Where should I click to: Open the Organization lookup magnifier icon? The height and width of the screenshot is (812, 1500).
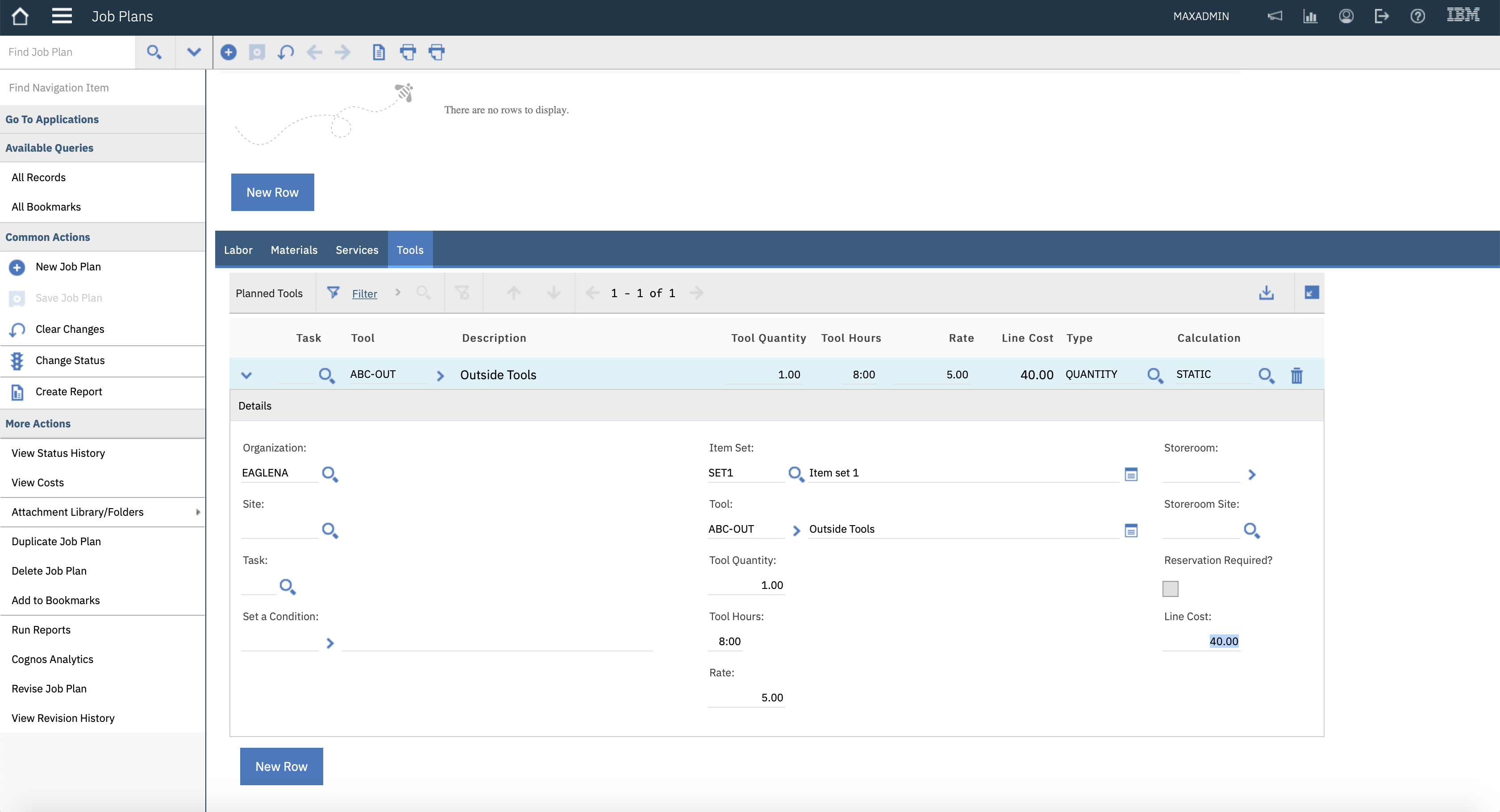click(x=329, y=474)
